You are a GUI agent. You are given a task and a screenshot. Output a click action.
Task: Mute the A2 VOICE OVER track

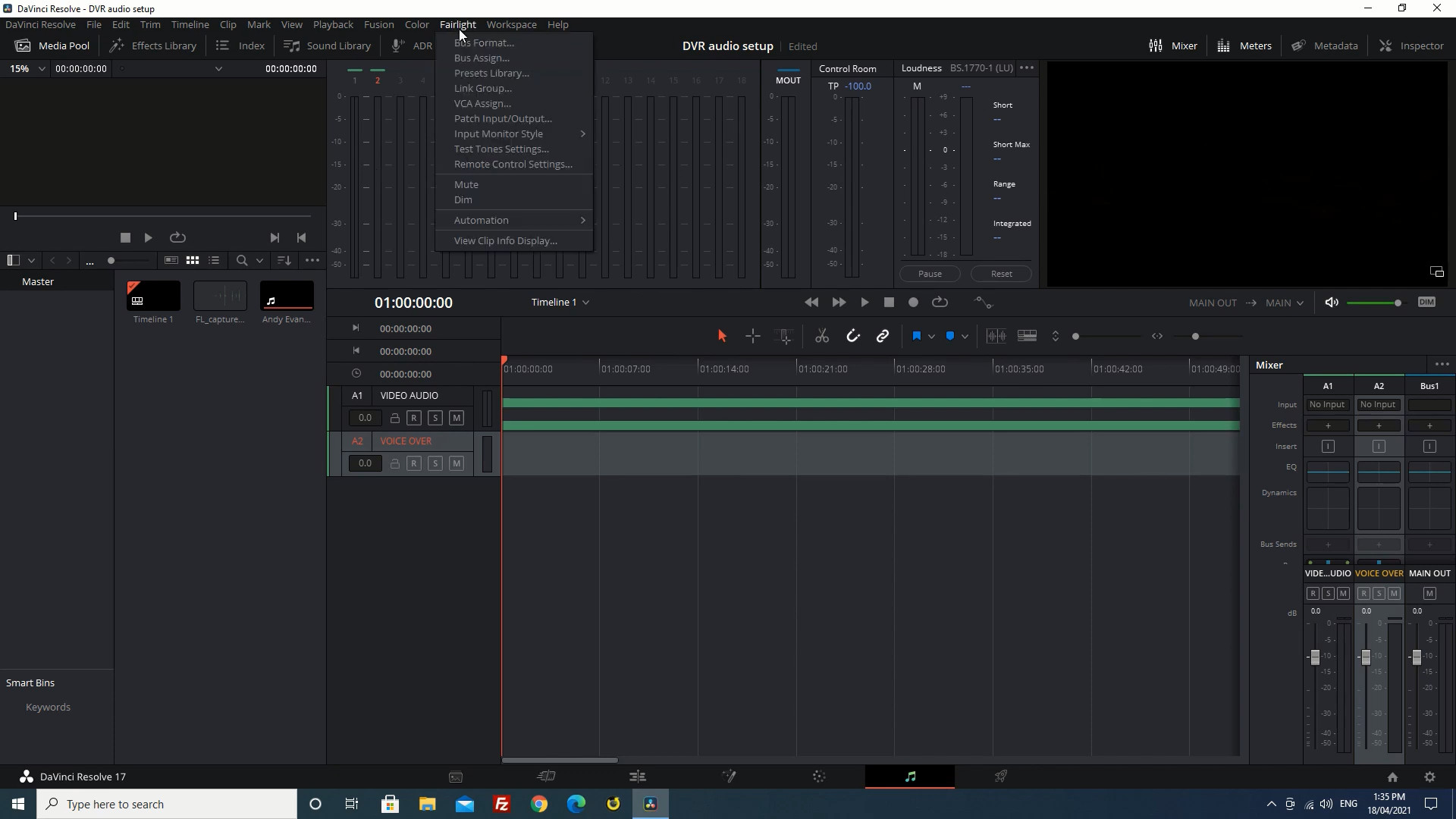[457, 463]
